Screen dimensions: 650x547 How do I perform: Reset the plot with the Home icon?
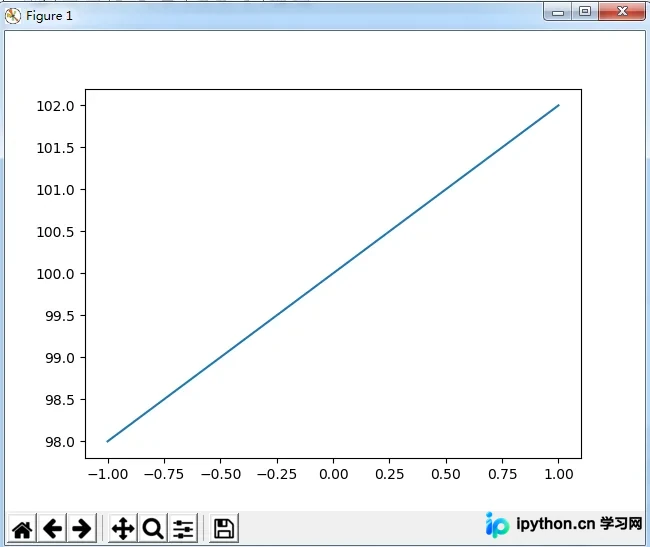(x=22, y=528)
